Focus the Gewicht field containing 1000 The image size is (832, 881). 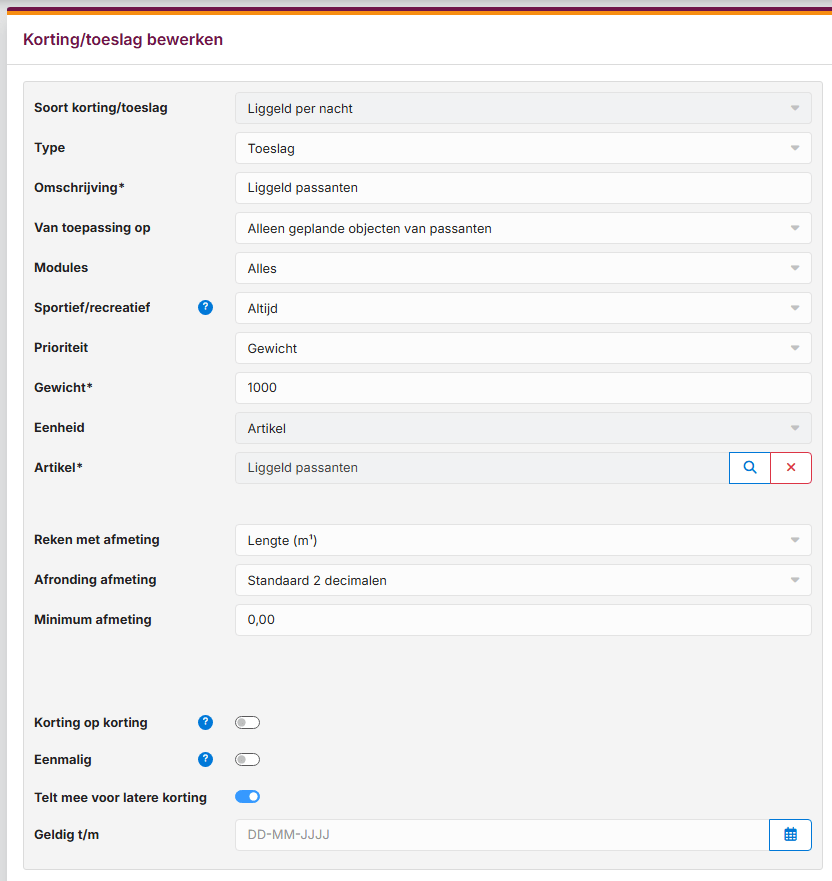pyautogui.click(x=522, y=388)
